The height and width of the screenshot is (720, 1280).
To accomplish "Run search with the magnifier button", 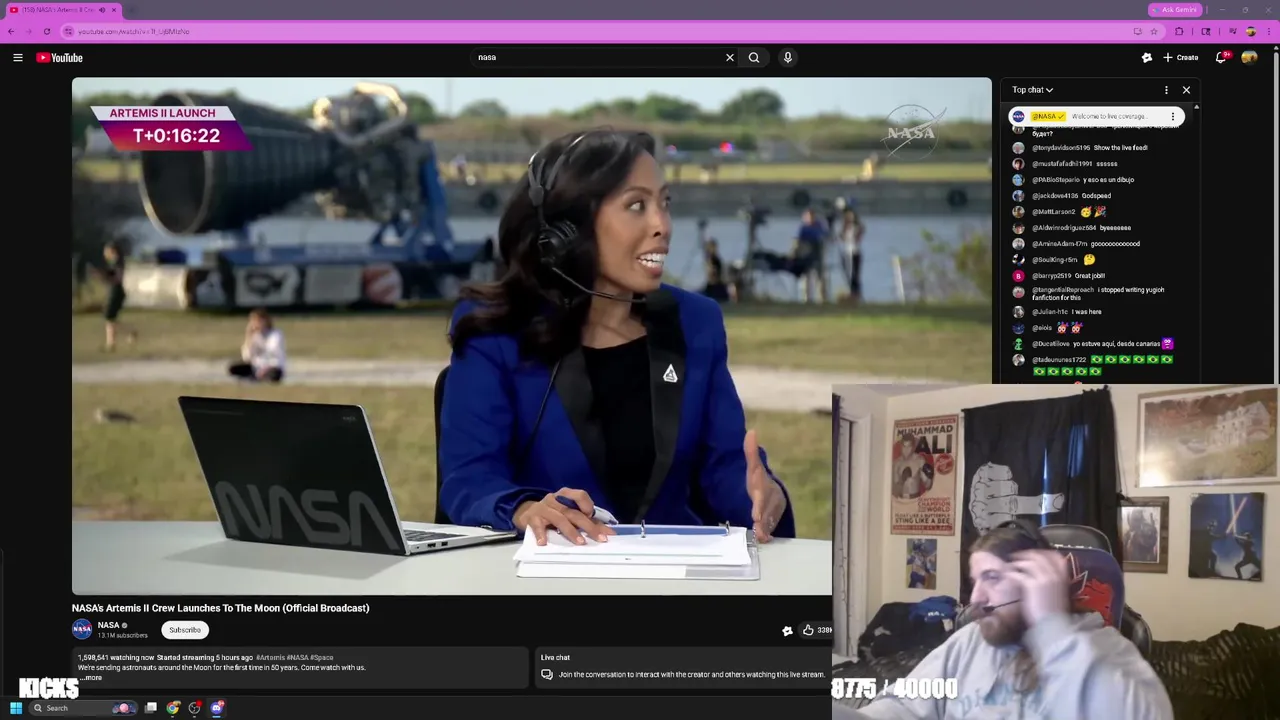I will (x=754, y=58).
